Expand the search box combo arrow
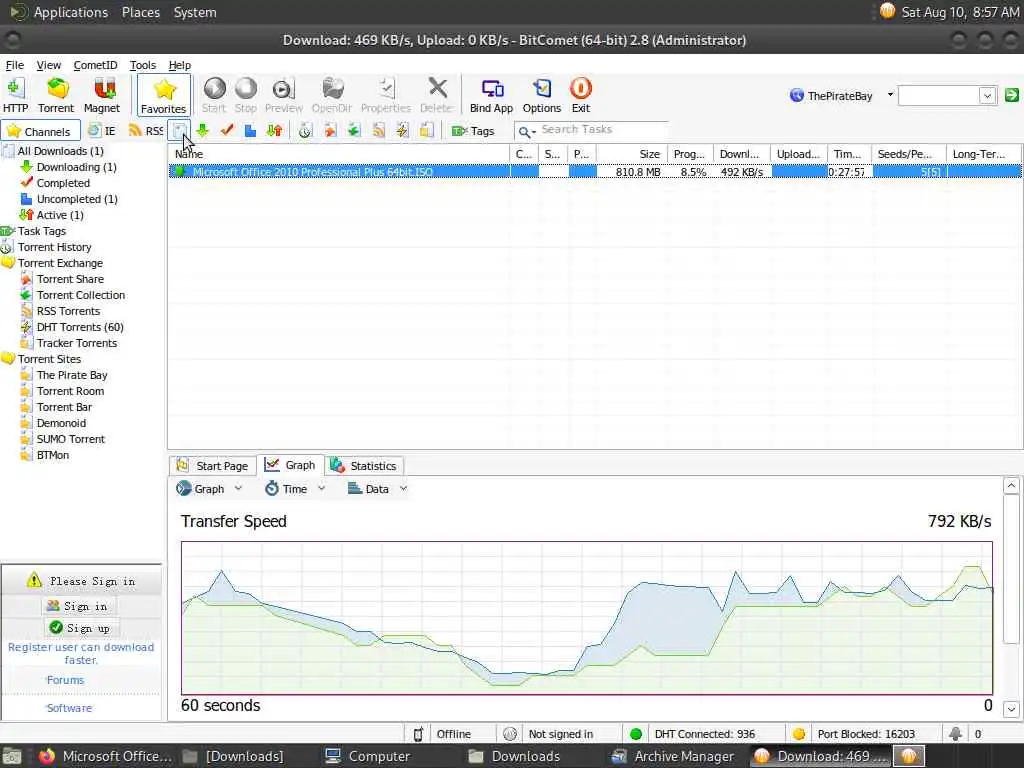 987,95
